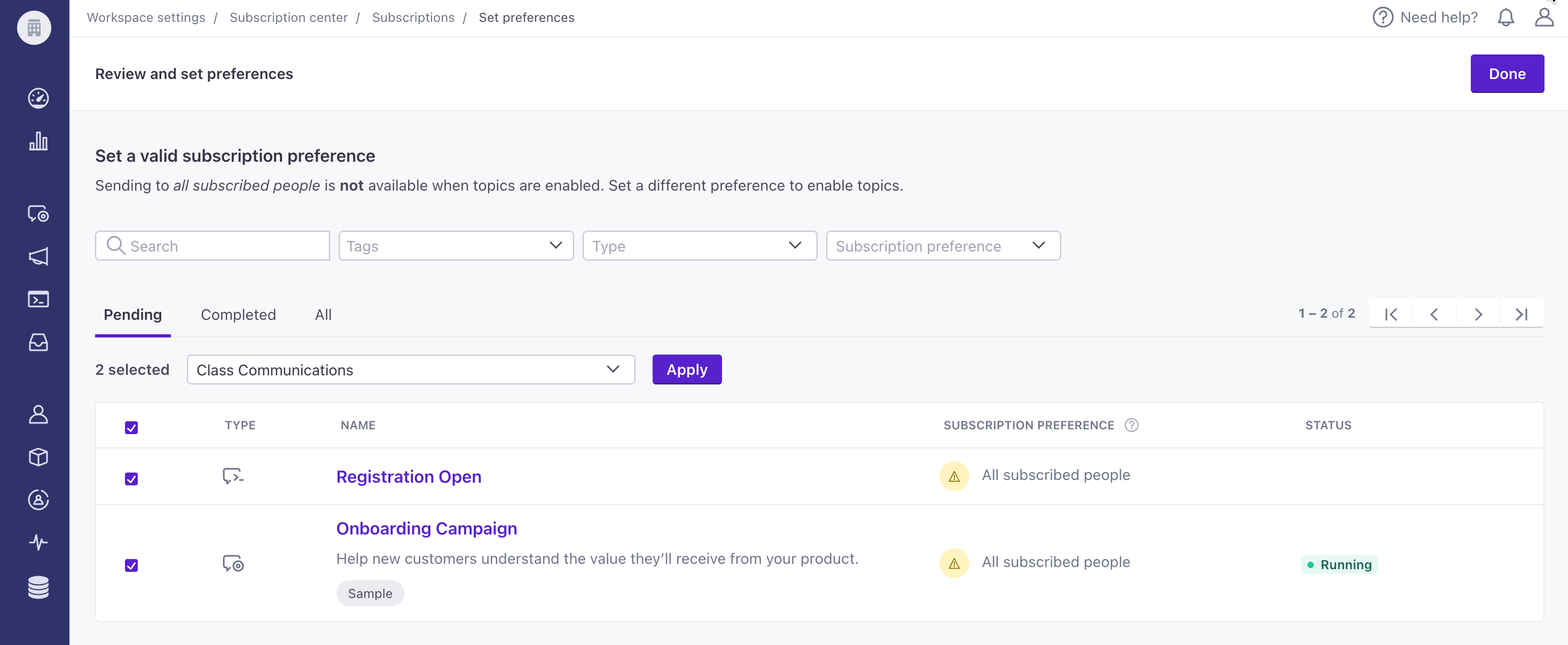Click the STATUS column header
Screen dimensions: 1568x645
point(1328,426)
